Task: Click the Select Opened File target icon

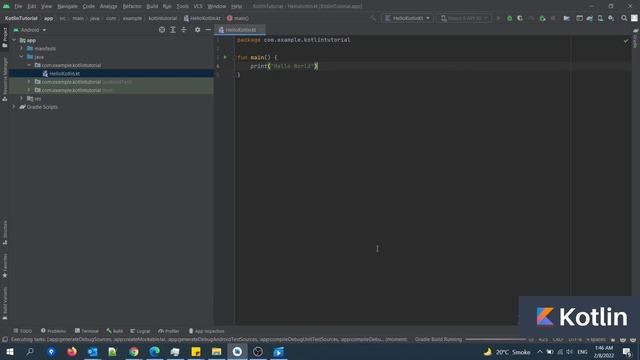Action: click(162, 30)
